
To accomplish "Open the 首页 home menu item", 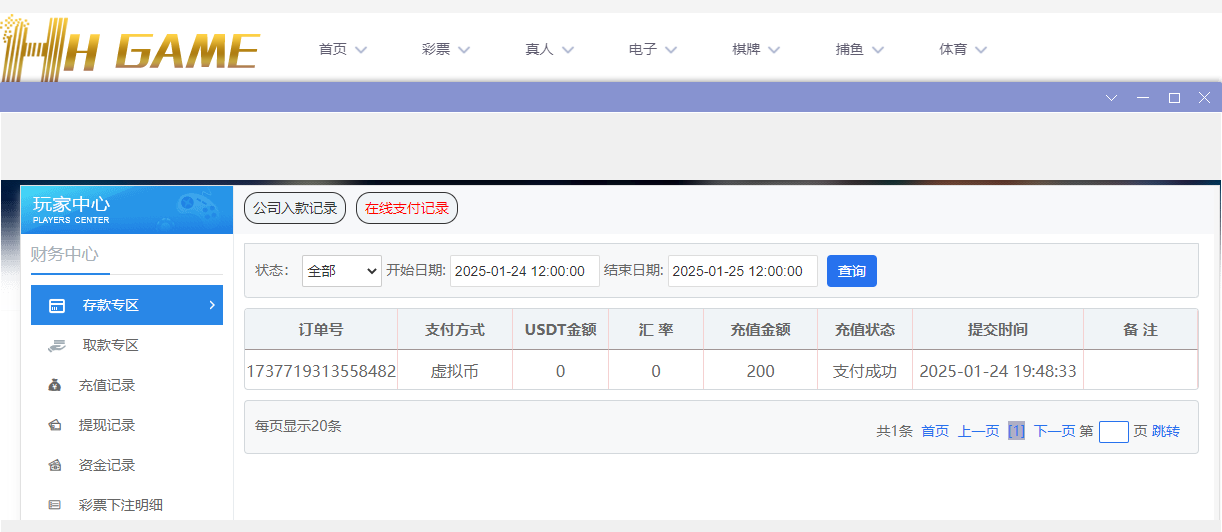I will pos(343,49).
